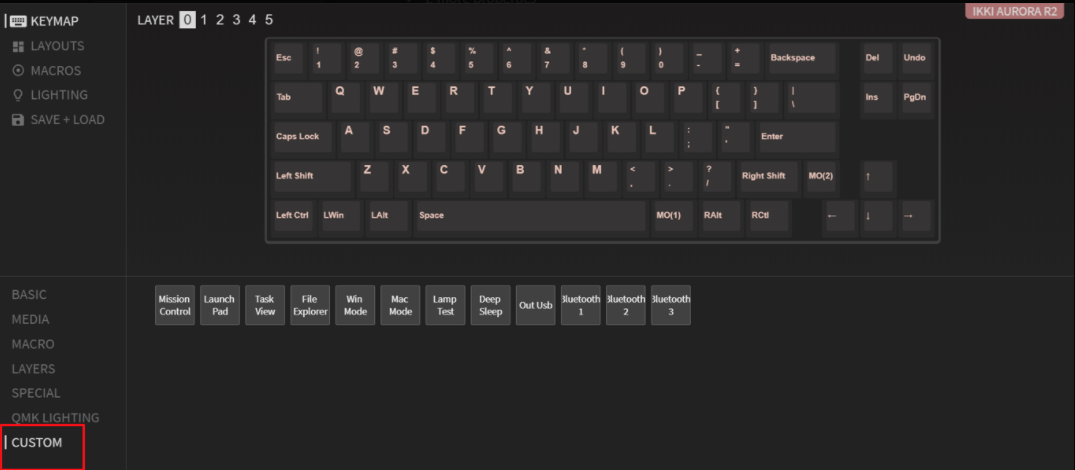Switch to layer 1
1075x470 pixels.
[204, 20]
